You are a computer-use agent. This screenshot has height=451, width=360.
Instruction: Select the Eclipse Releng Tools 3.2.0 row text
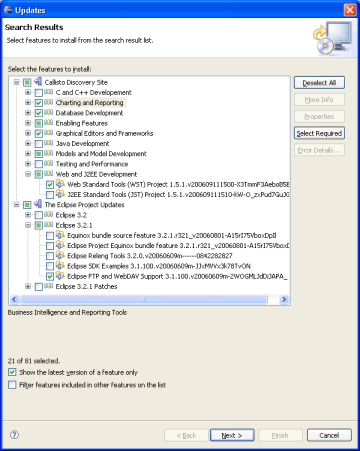pos(150,256)
